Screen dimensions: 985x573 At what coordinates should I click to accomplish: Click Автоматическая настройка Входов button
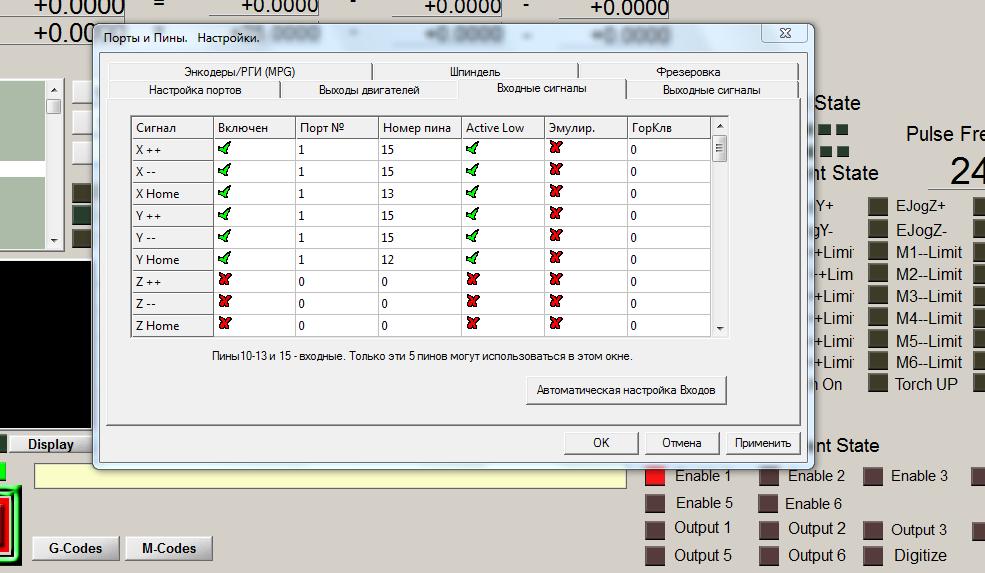[x=626, y=390]
